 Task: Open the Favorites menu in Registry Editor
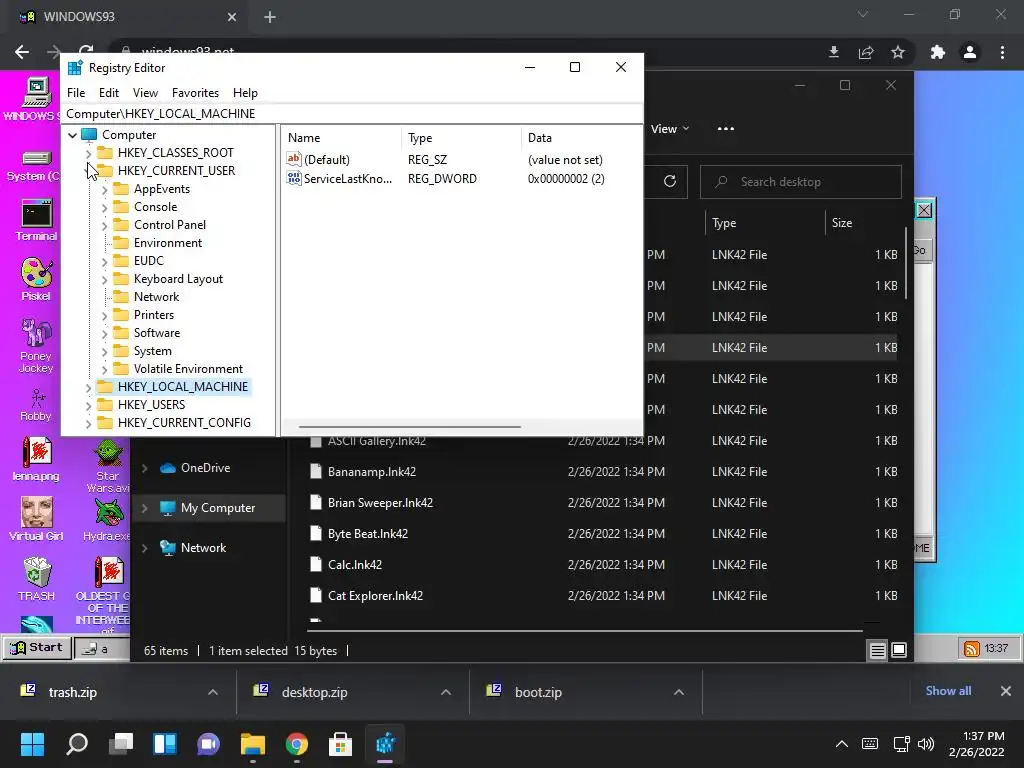pyautogui.click(x=195, y=93)
